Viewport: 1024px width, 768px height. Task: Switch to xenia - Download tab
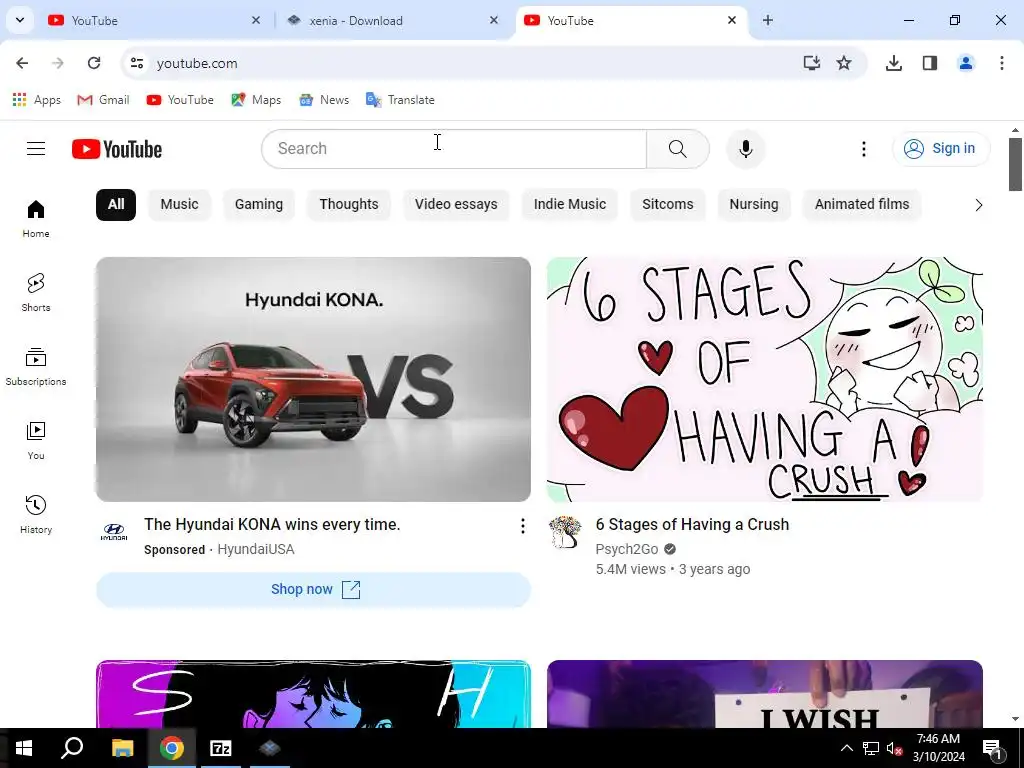pos(392,21)
